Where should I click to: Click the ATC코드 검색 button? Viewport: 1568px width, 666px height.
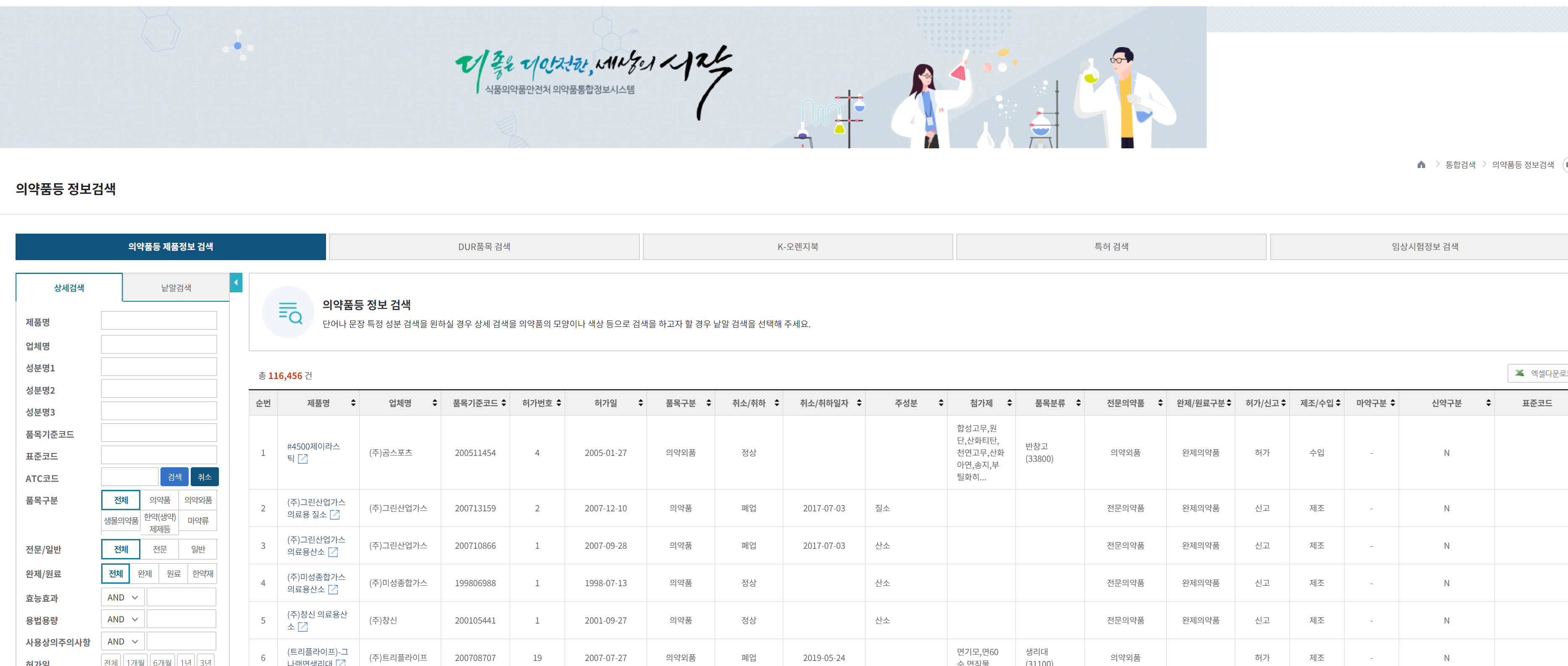tap(175, 476)
